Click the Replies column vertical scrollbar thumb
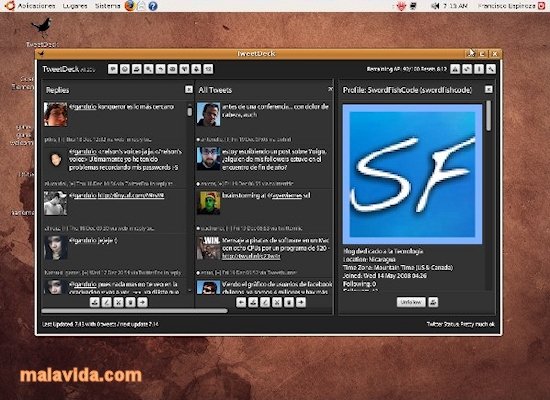Image resolution: width=550 pixels, height=400 pixels. [x=189, y=112]
